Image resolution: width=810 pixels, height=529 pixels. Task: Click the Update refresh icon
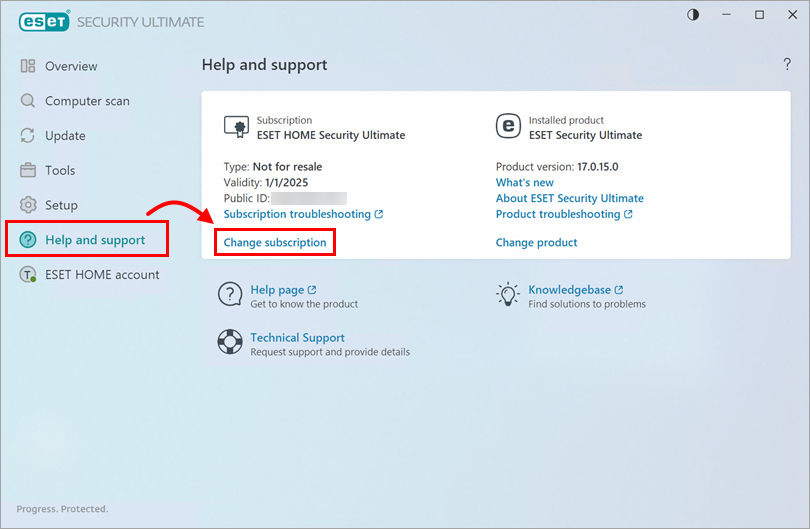click(28, 136)
